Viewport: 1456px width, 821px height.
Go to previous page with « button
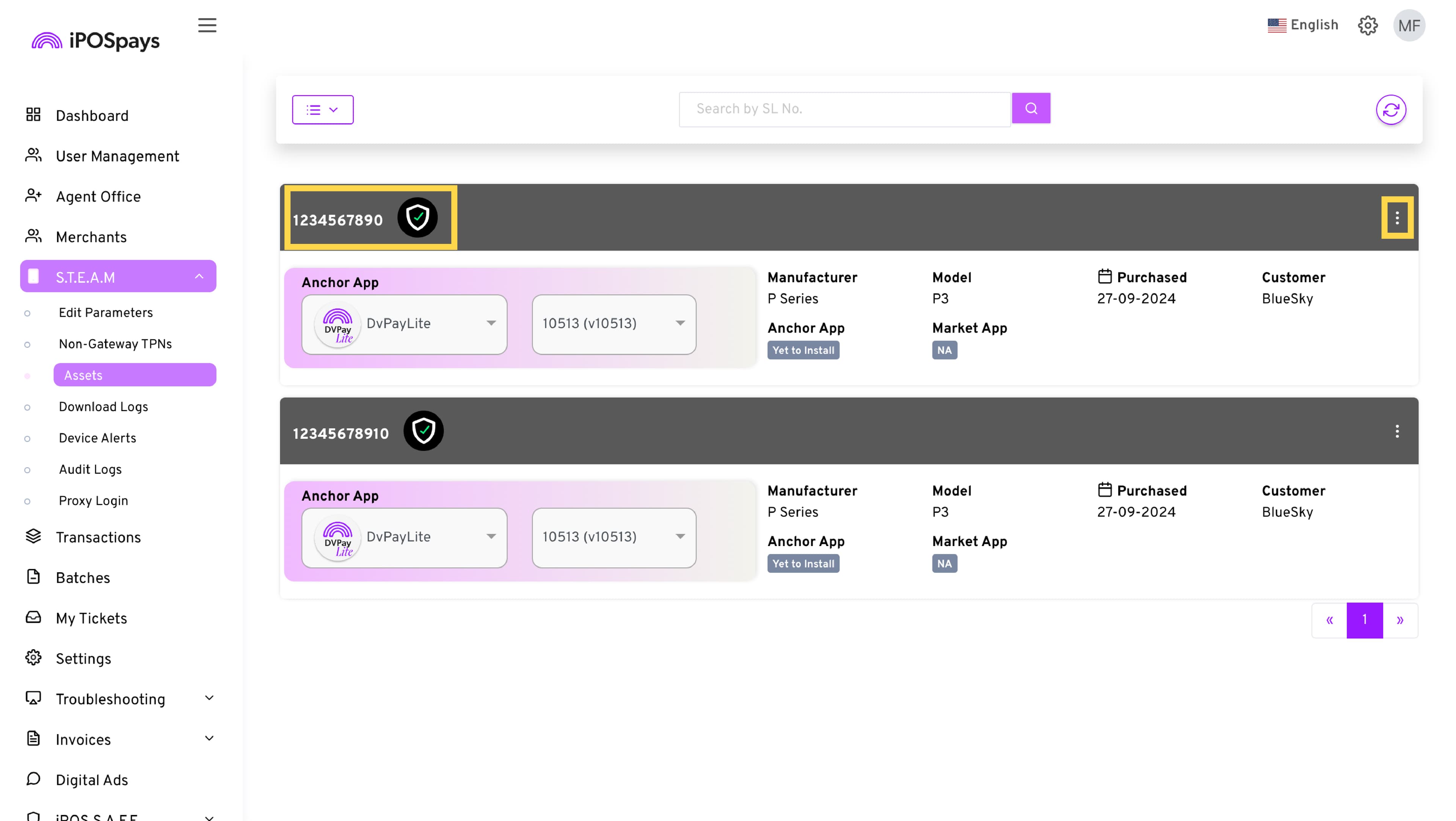pyautogui.click(x=1329, y=620)
